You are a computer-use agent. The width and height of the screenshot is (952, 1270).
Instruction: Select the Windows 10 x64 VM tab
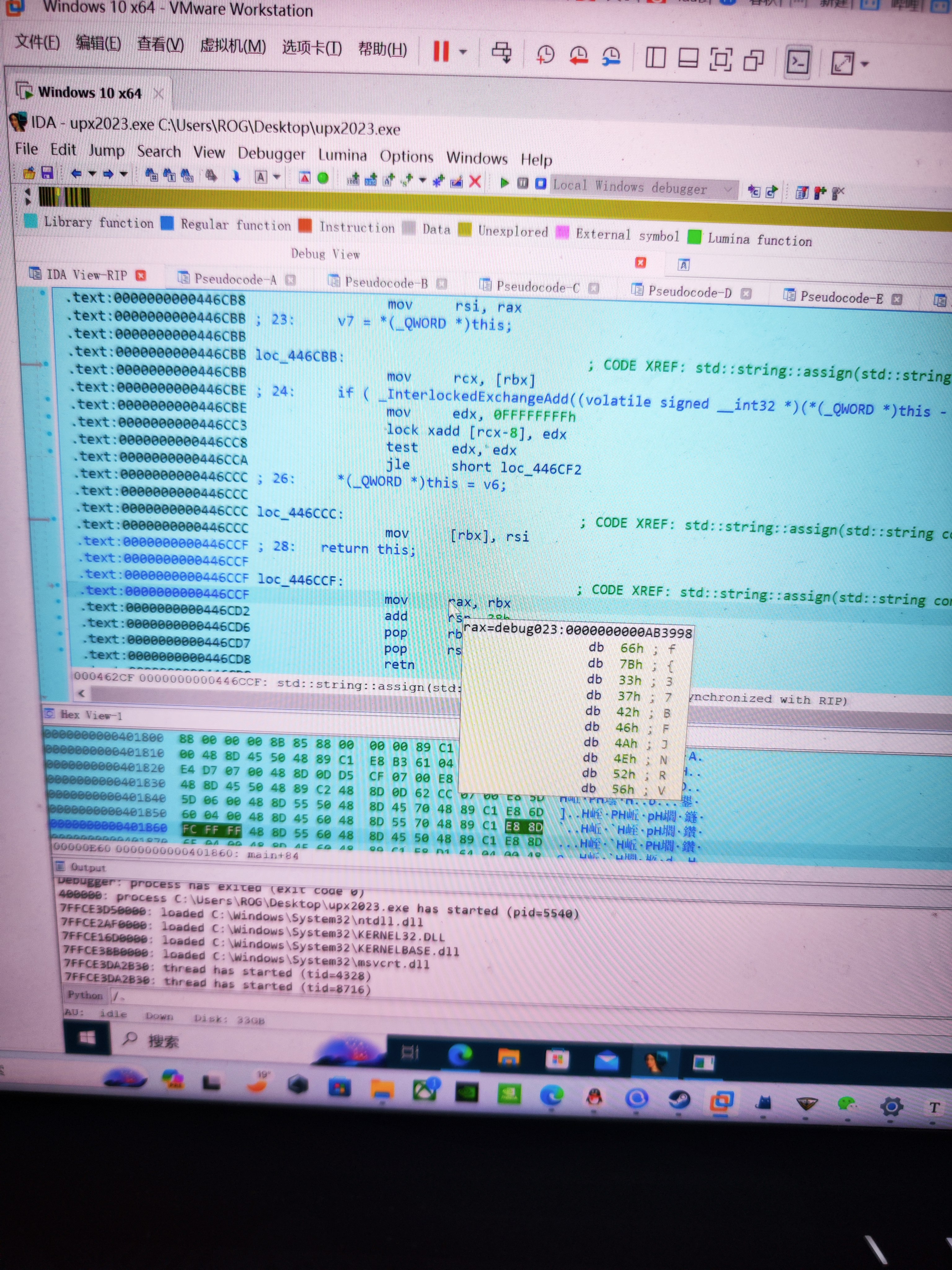(89, 92)
